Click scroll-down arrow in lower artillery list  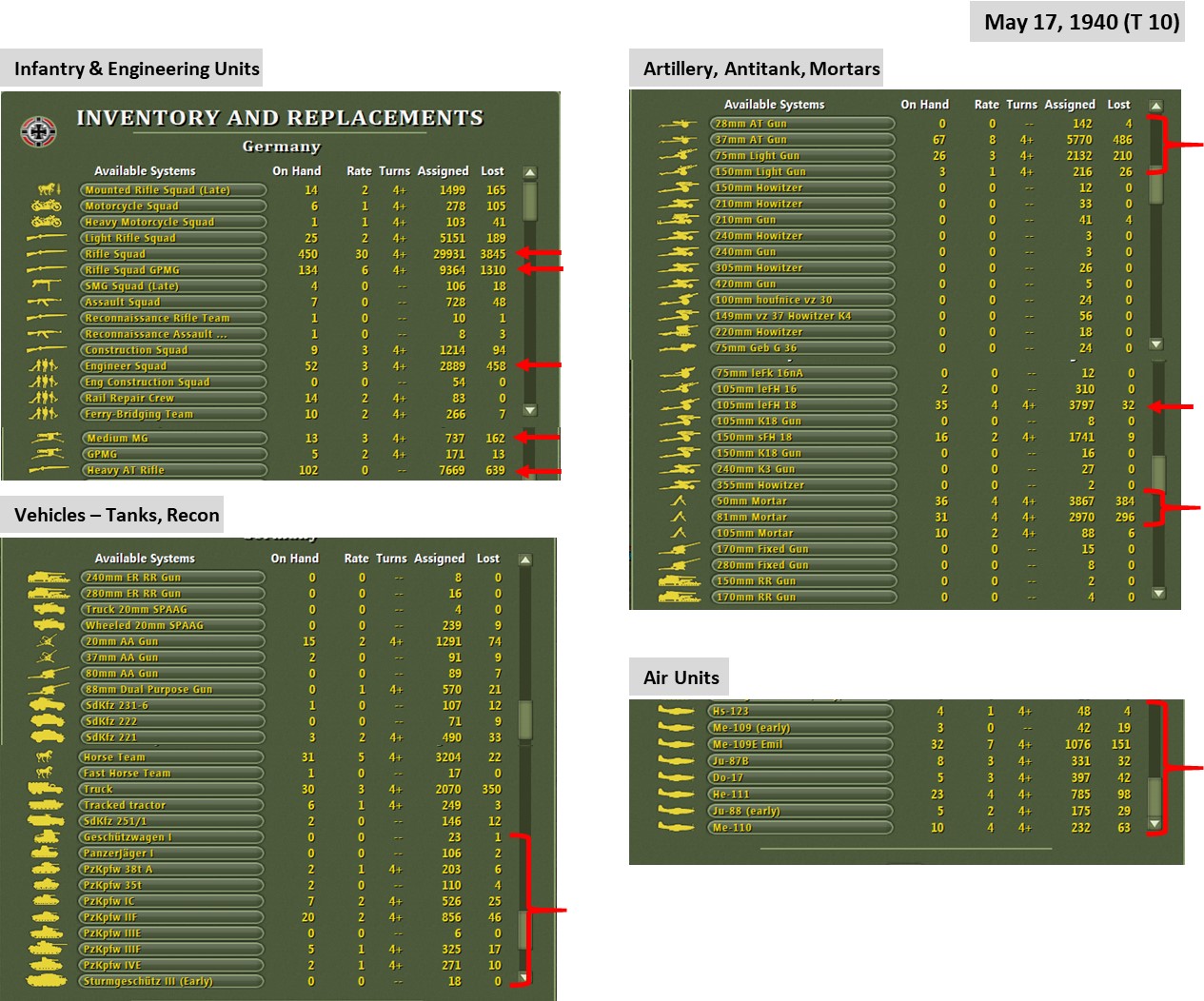(x=1157, y=593)
